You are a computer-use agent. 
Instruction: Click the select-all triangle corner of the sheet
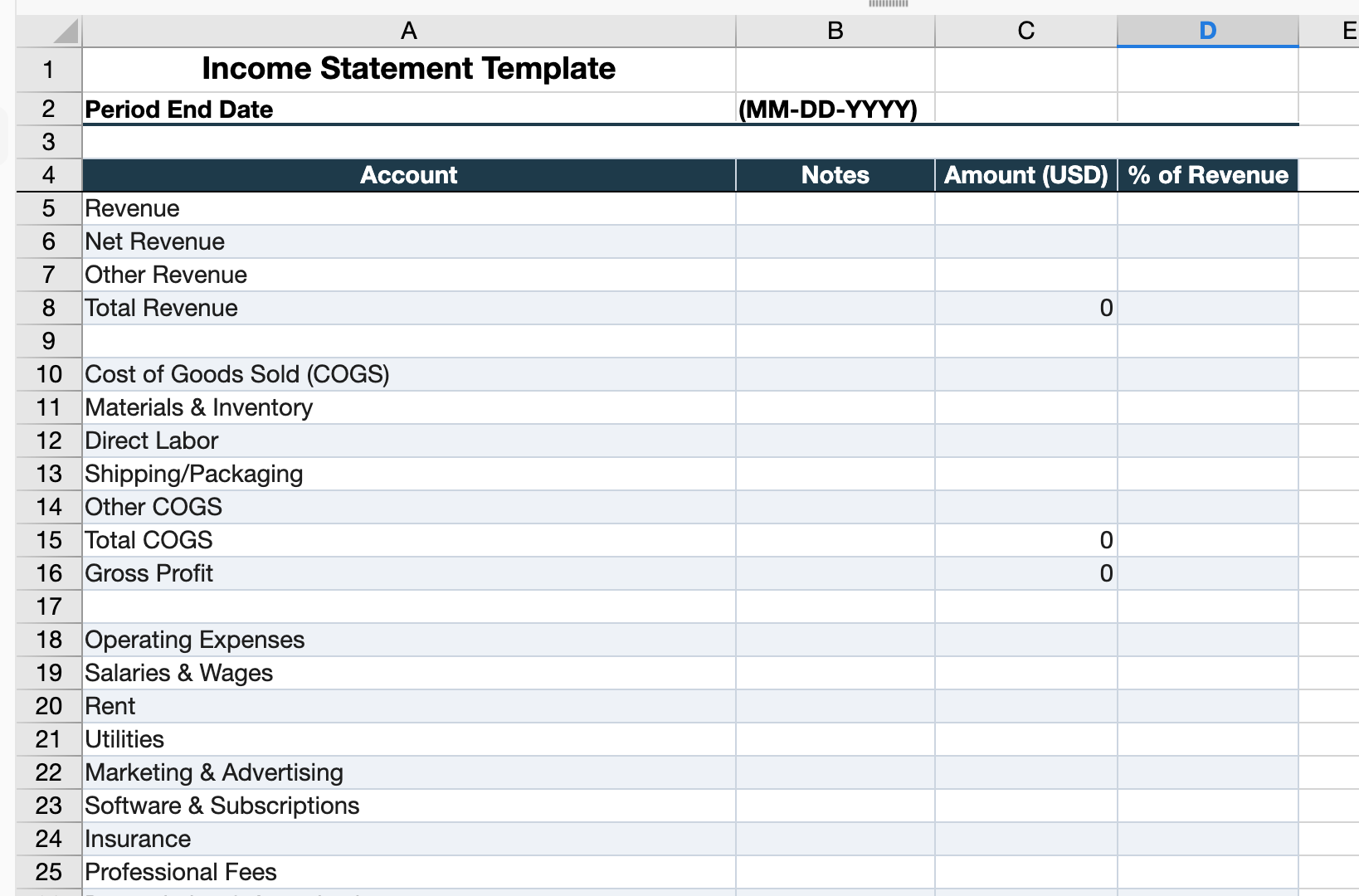(x=65, y=32)
